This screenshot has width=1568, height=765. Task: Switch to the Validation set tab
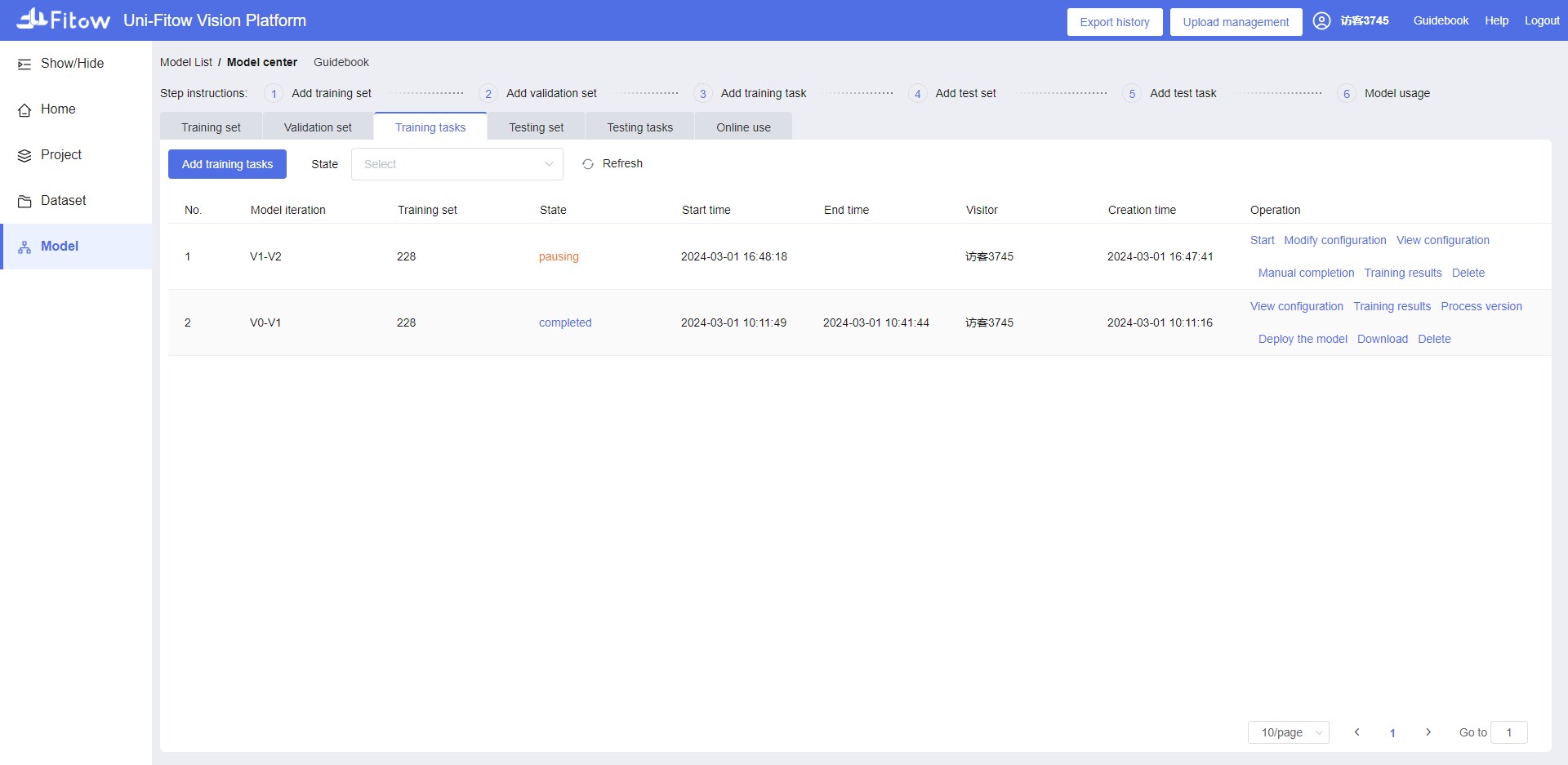pos(318,127)
